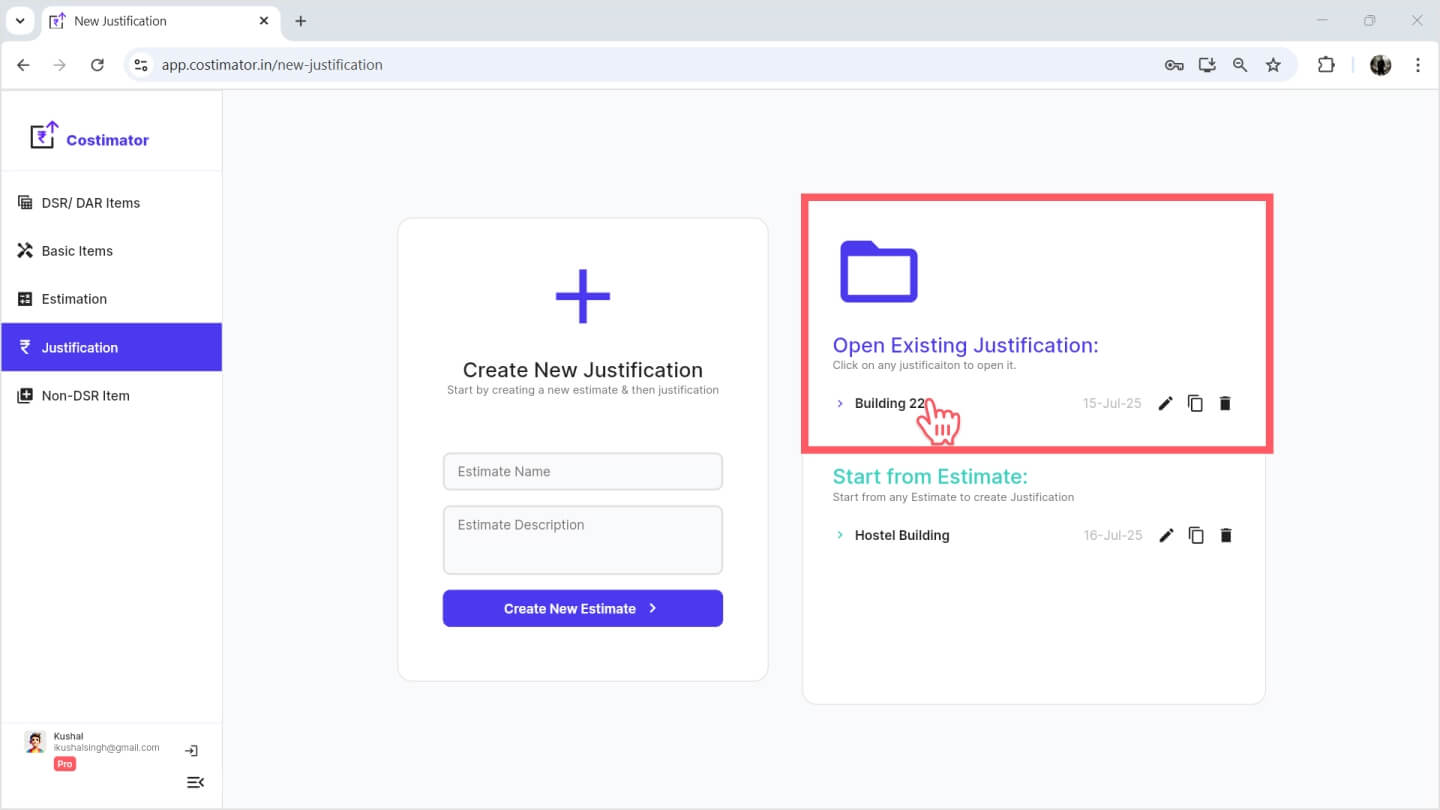1440x810 pixels.
Task: Click the address bar URL
Action: [x=272, y=65]
